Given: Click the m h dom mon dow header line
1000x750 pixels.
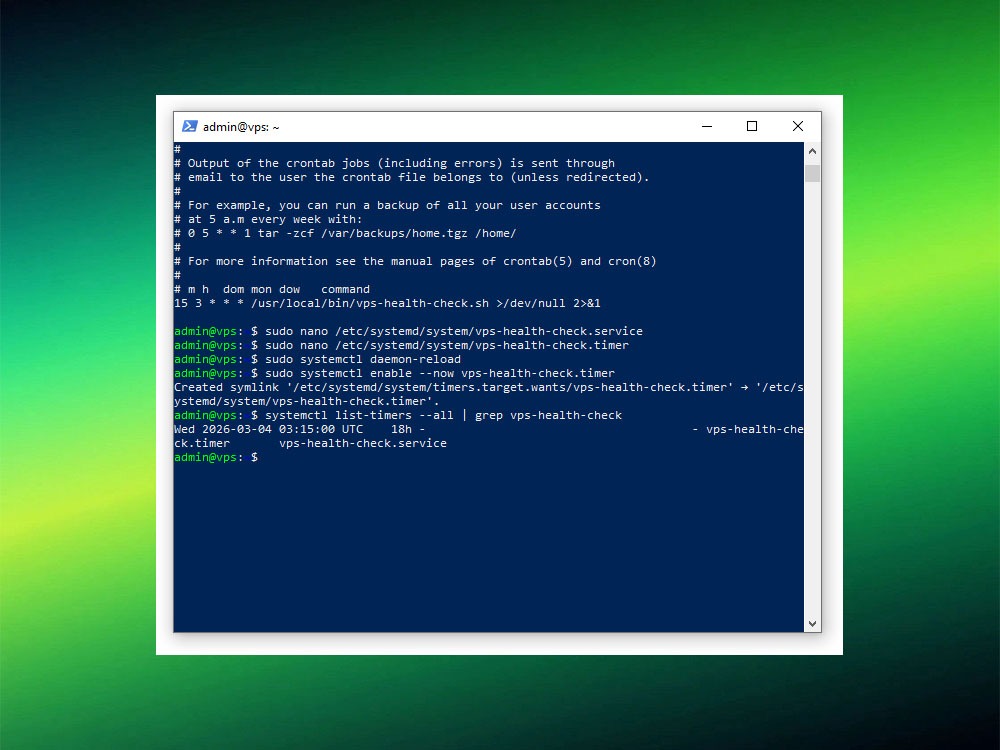Looking at the screenshot, I should pos(270,289).
